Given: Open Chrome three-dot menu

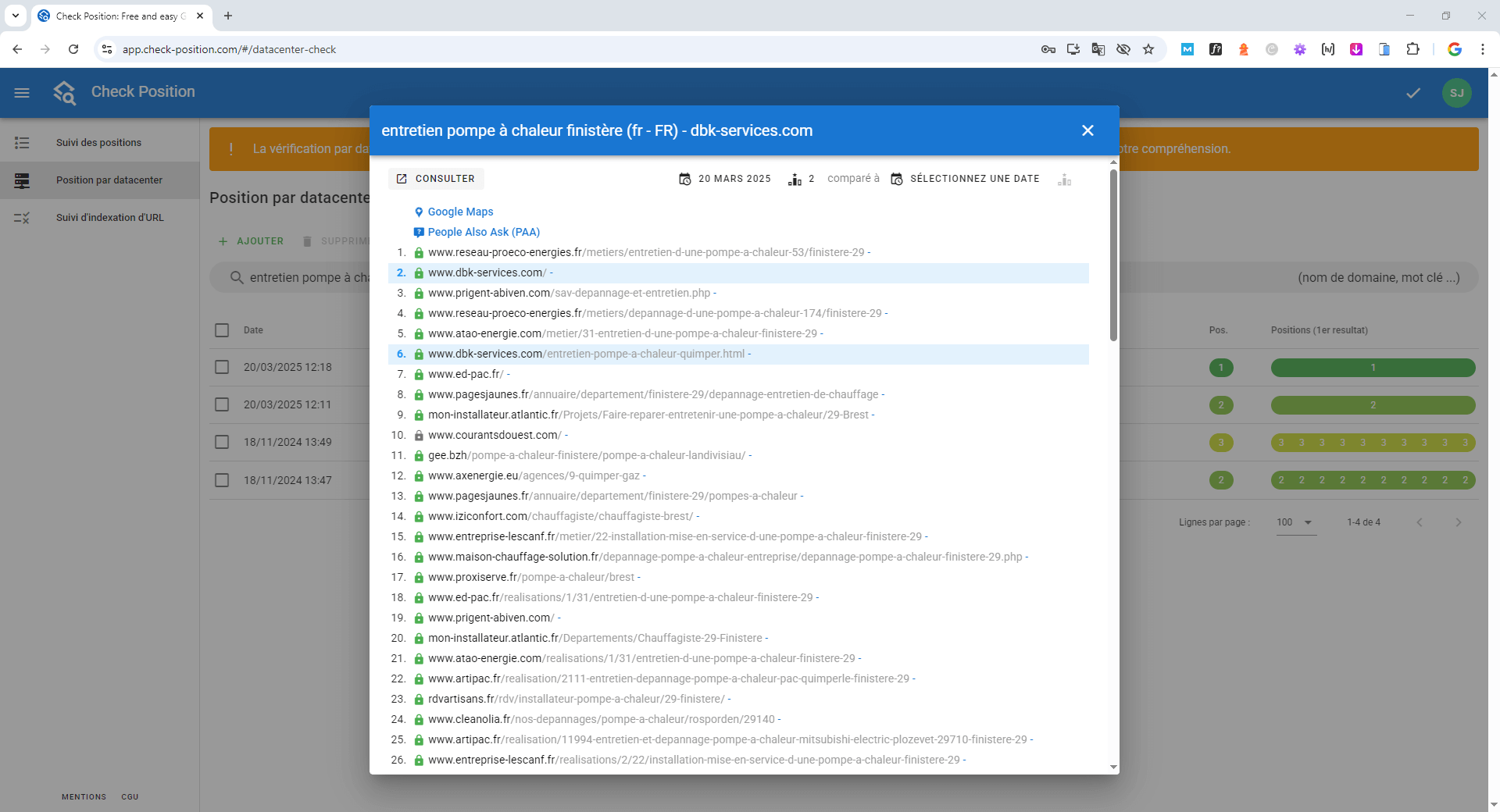Looking at the screenshot, I should tap(1483, 49).
